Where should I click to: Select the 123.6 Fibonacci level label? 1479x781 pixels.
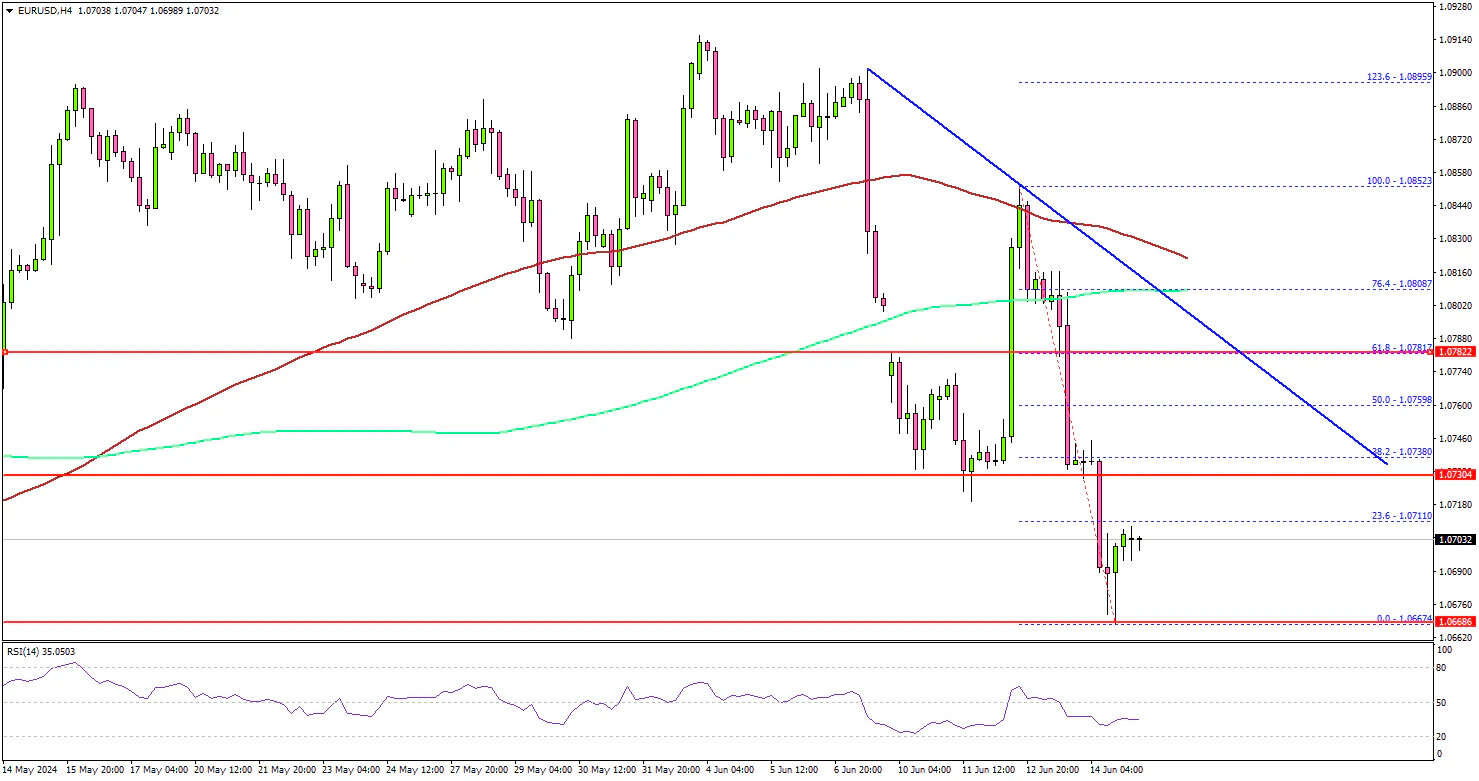pyautogui.click(x=1400, y=76)
